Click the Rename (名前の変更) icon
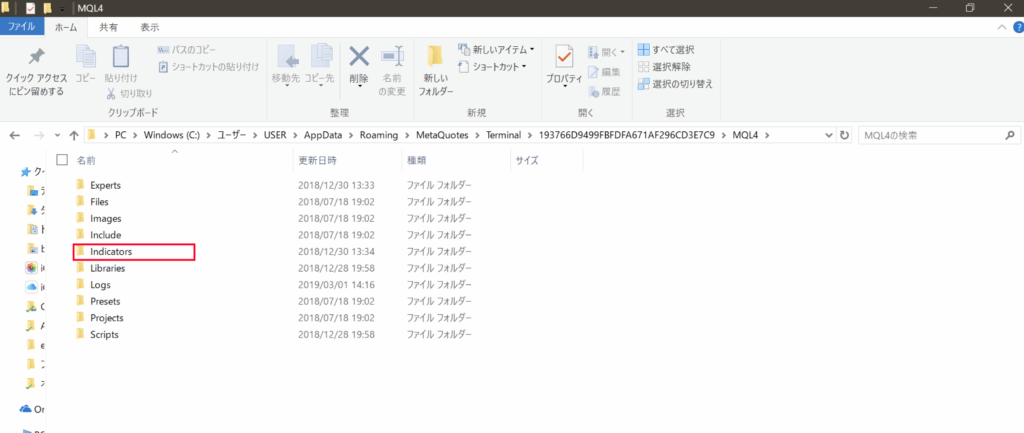Image resolution: width=1024 pixels, height=433 pixels. 391,61
